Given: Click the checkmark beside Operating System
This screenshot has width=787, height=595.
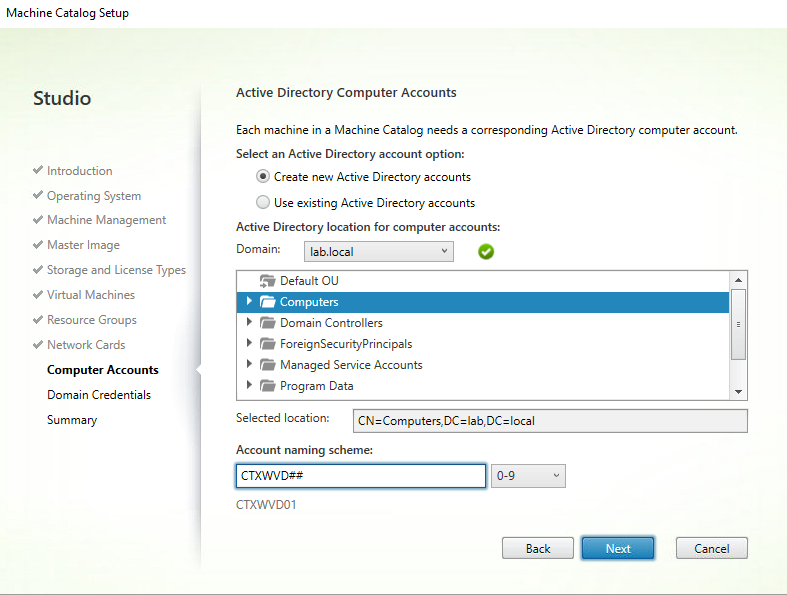Looking at the screenshot, I should 38,195.
